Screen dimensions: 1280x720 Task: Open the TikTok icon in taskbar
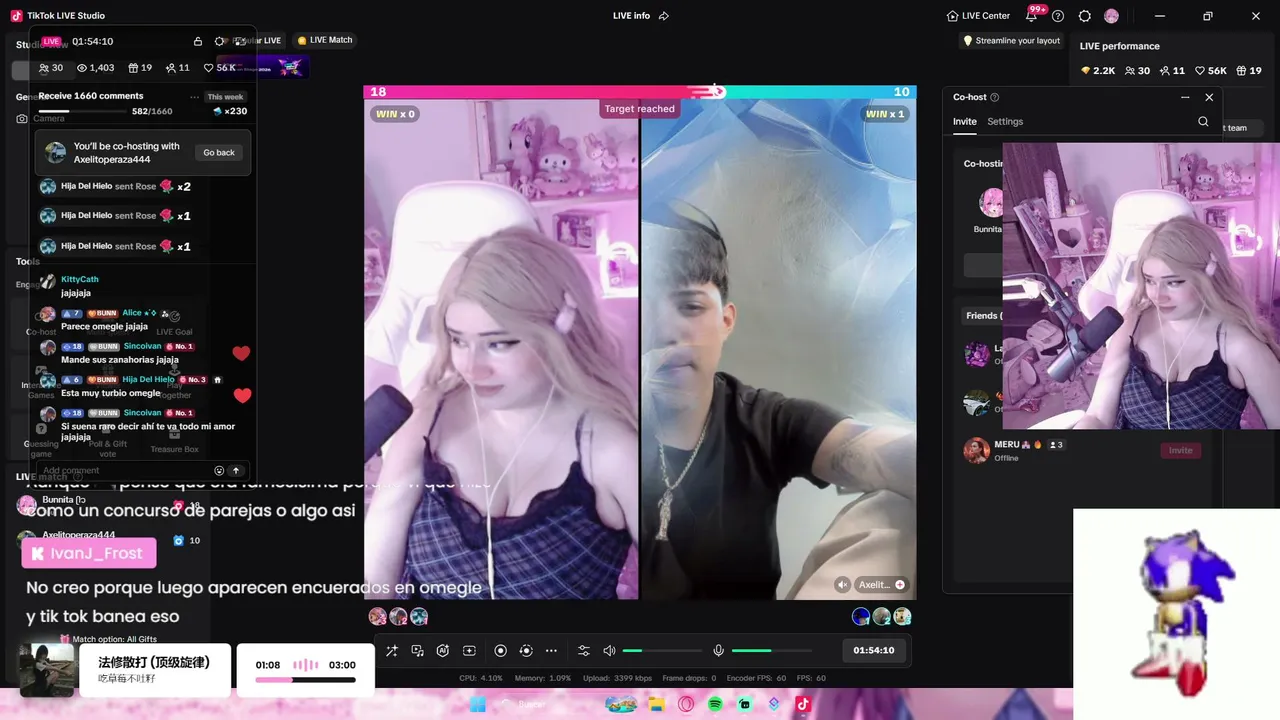click(x=802, y=704)
